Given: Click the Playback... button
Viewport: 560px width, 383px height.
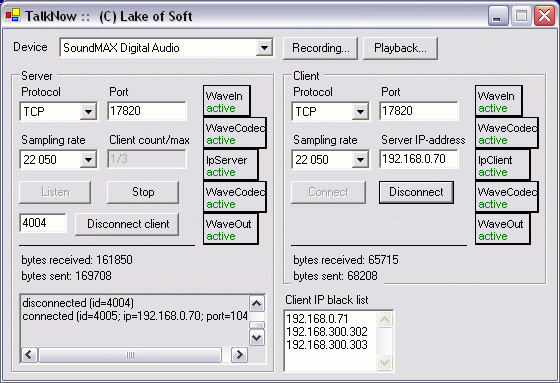Looking at the screenshot, I should (x=400, y=48).
